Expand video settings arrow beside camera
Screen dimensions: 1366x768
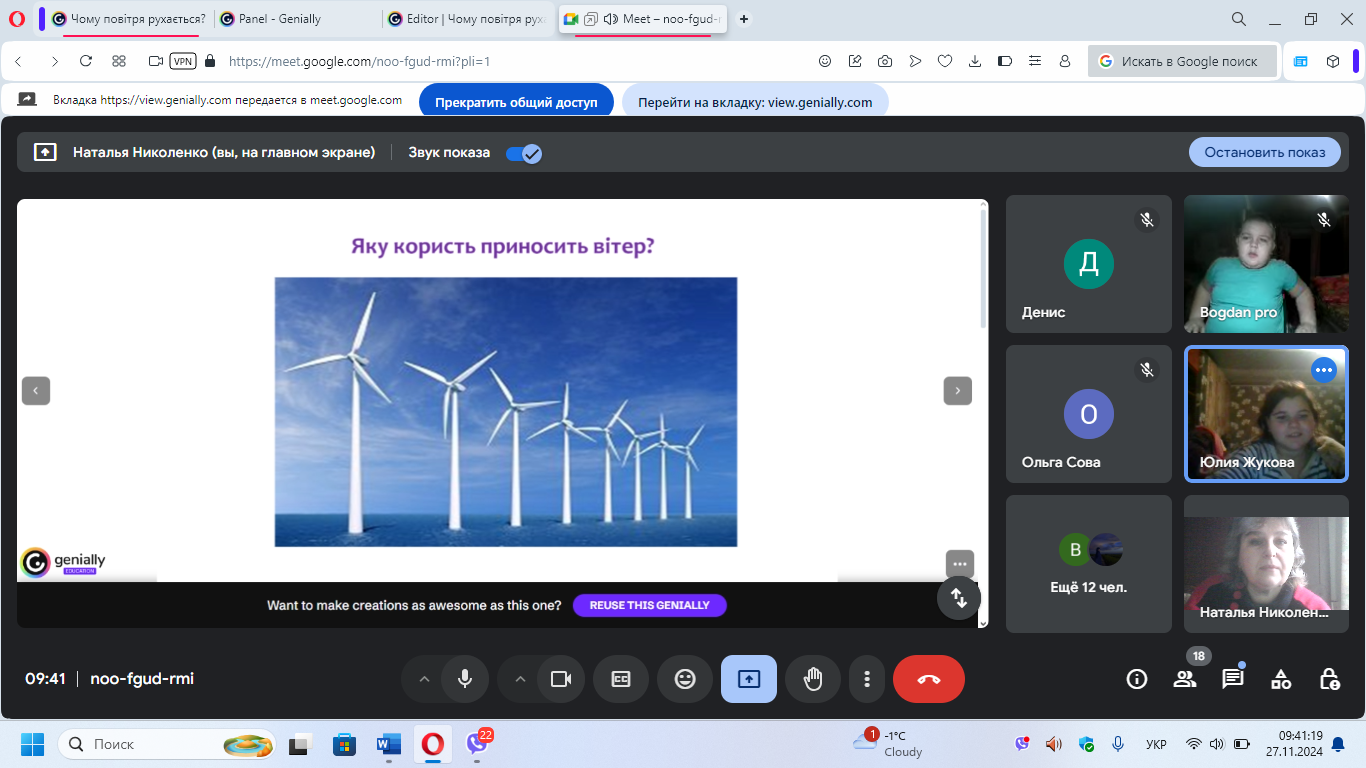(520, 679)
